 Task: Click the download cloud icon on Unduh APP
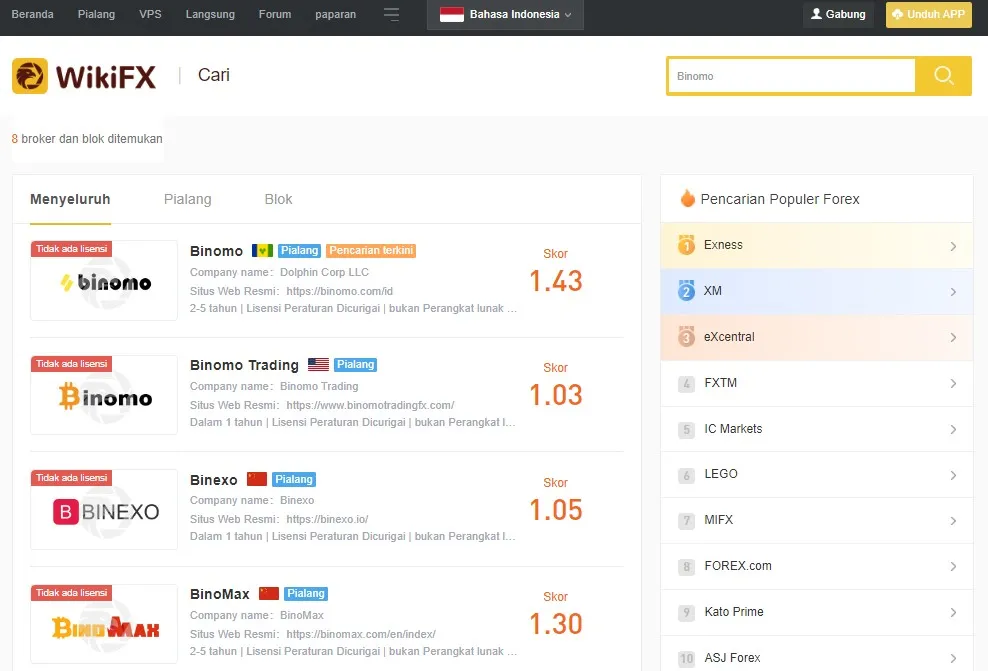pyautogui.click(x=897, y=14)
